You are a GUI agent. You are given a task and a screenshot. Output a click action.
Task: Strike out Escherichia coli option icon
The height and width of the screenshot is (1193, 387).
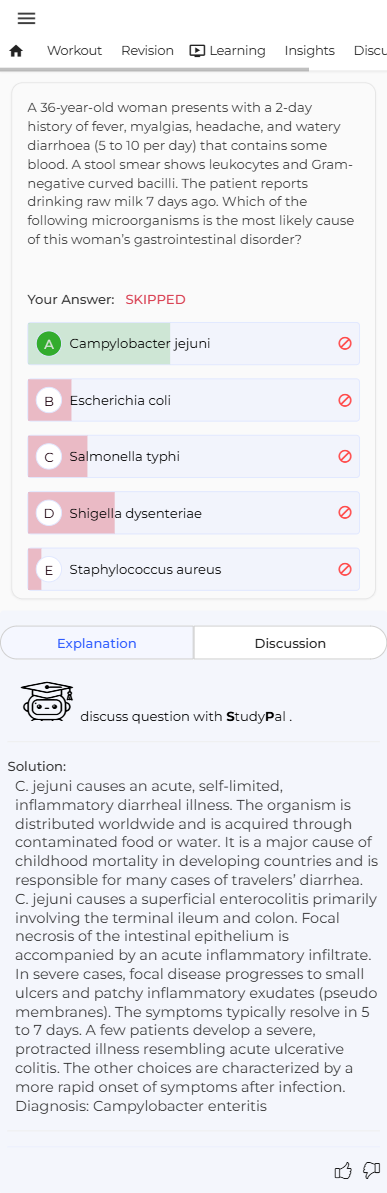[x=344, y=400]
